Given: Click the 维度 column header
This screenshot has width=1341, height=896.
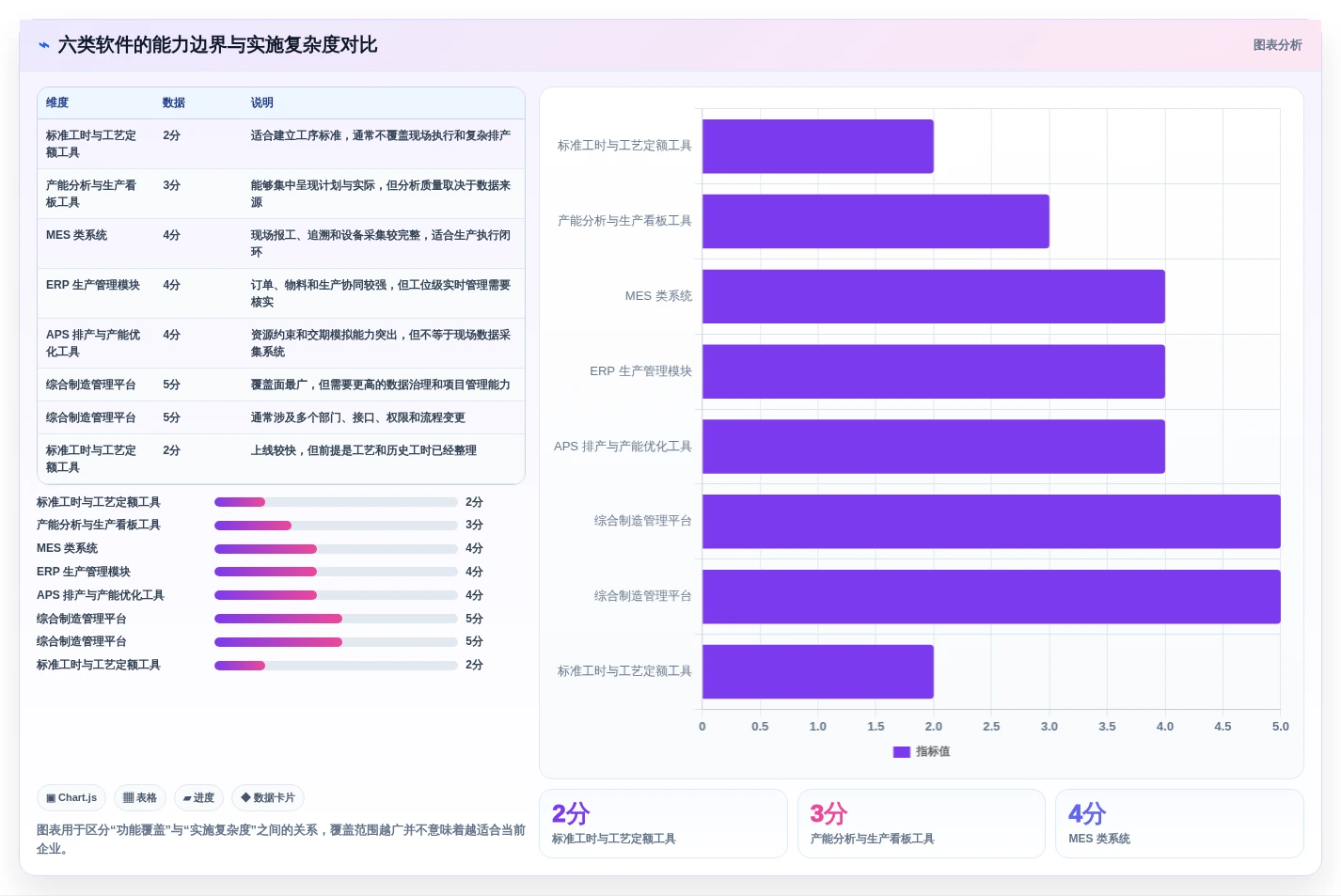Looking at the screenshot, I should (x=57, y=102).
